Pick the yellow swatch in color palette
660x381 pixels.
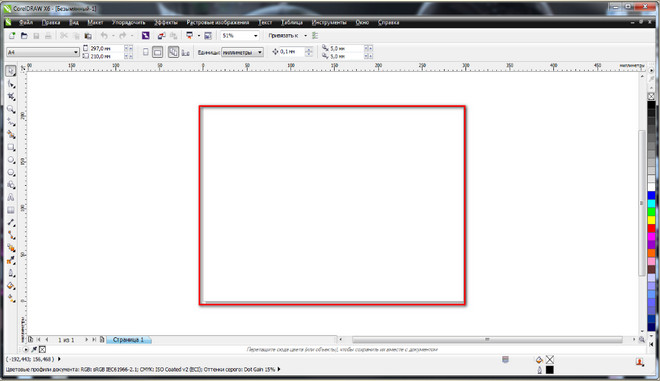[651, 220]
